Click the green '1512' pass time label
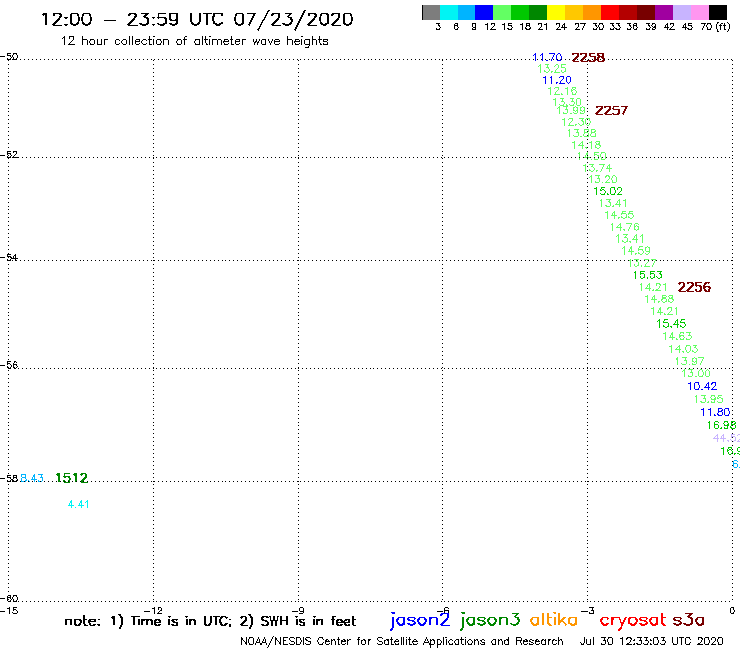740x650 pixels. (72, 478)
